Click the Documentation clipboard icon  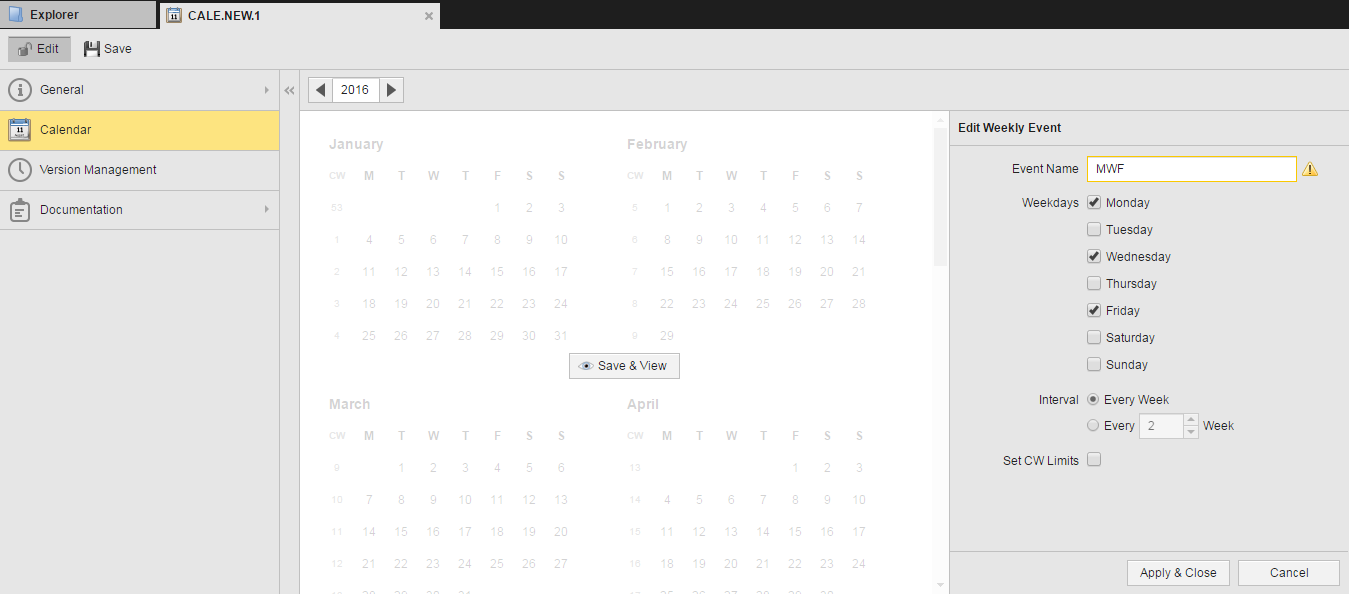tap(20, 210)
